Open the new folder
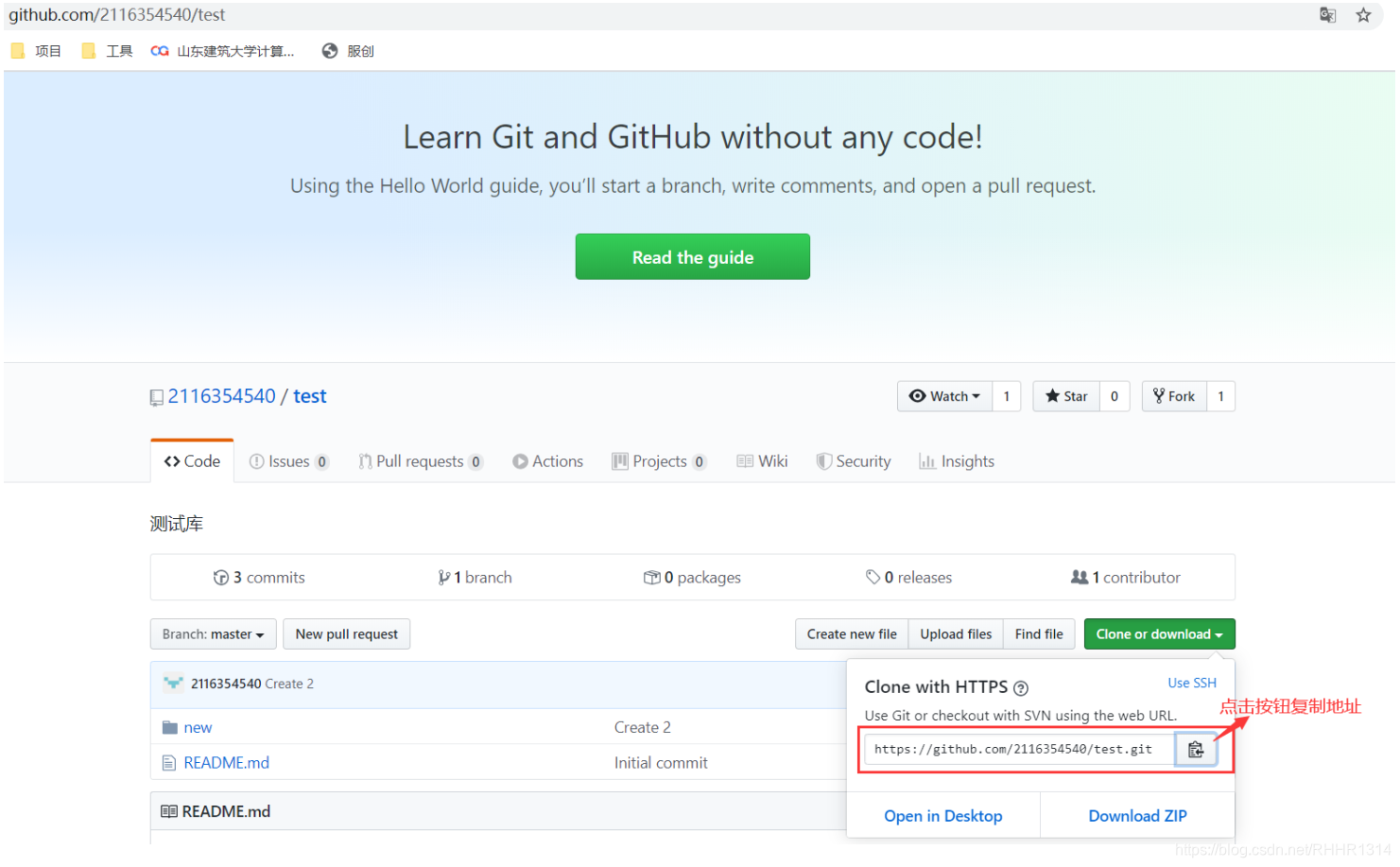 pyautogui.click(x=198, y=728)
